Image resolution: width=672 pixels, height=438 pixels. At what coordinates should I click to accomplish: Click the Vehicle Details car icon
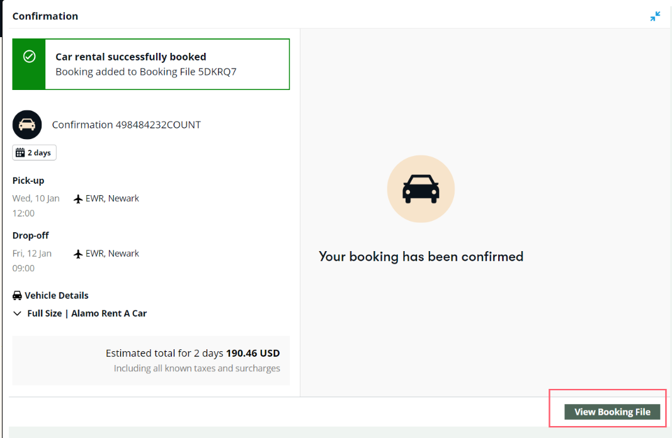(x=17, y=295)
